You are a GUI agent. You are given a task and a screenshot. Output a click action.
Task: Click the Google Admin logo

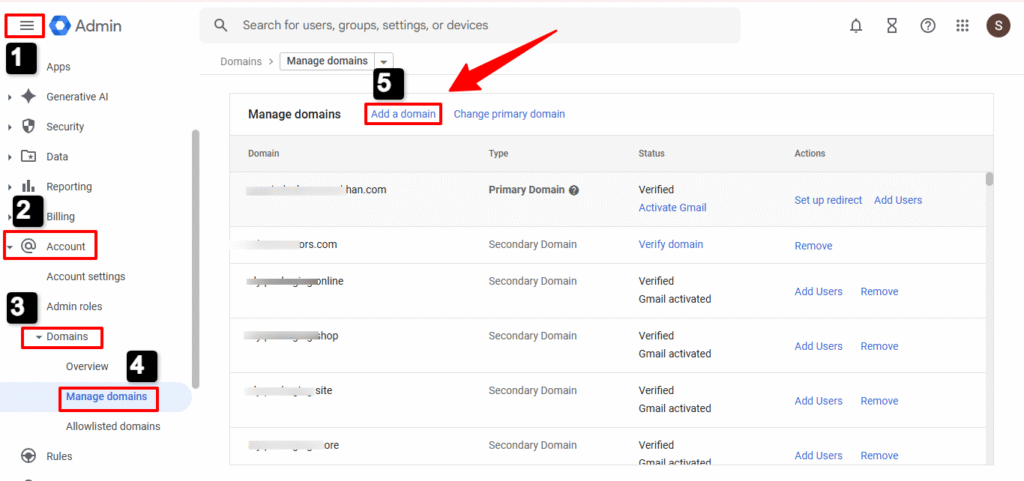click(86, 26)
